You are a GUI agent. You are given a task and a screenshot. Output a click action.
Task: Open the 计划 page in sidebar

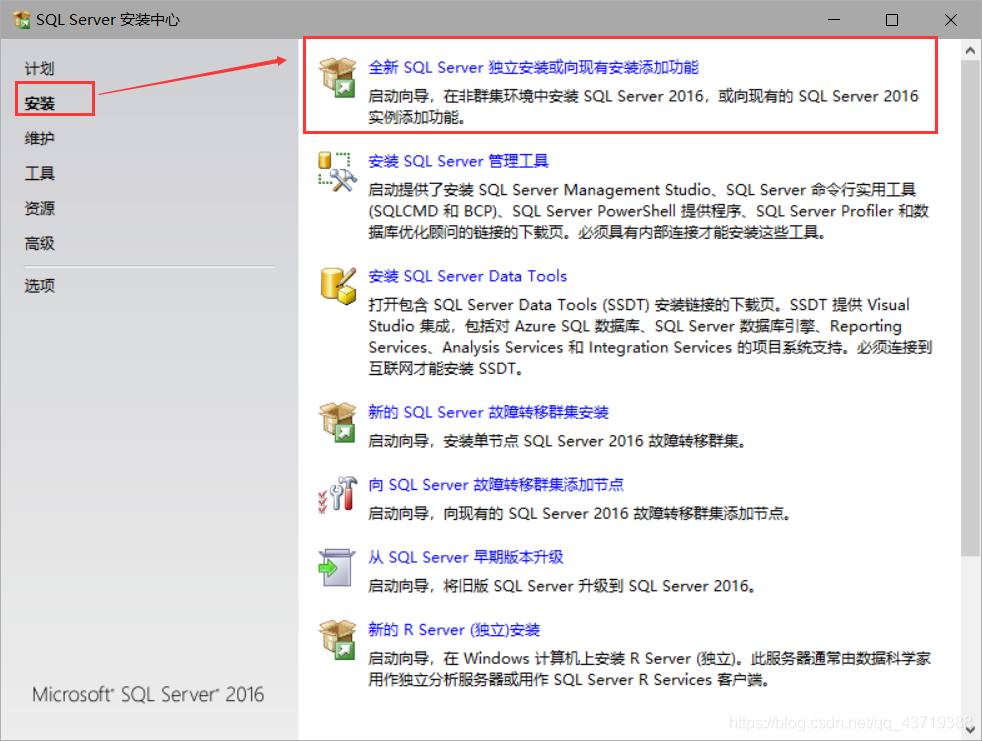[39, 68]
